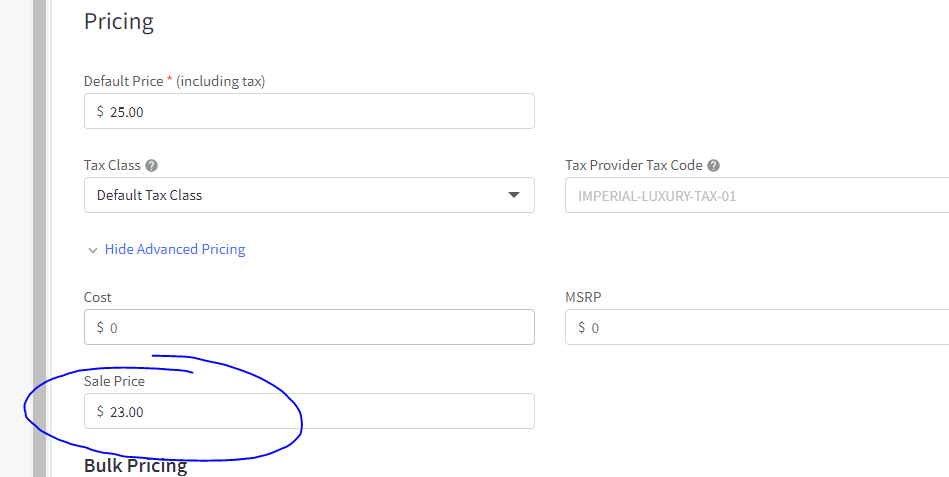
Task: Click the Bulk Pricing section heading
Action: coord(135,466)
